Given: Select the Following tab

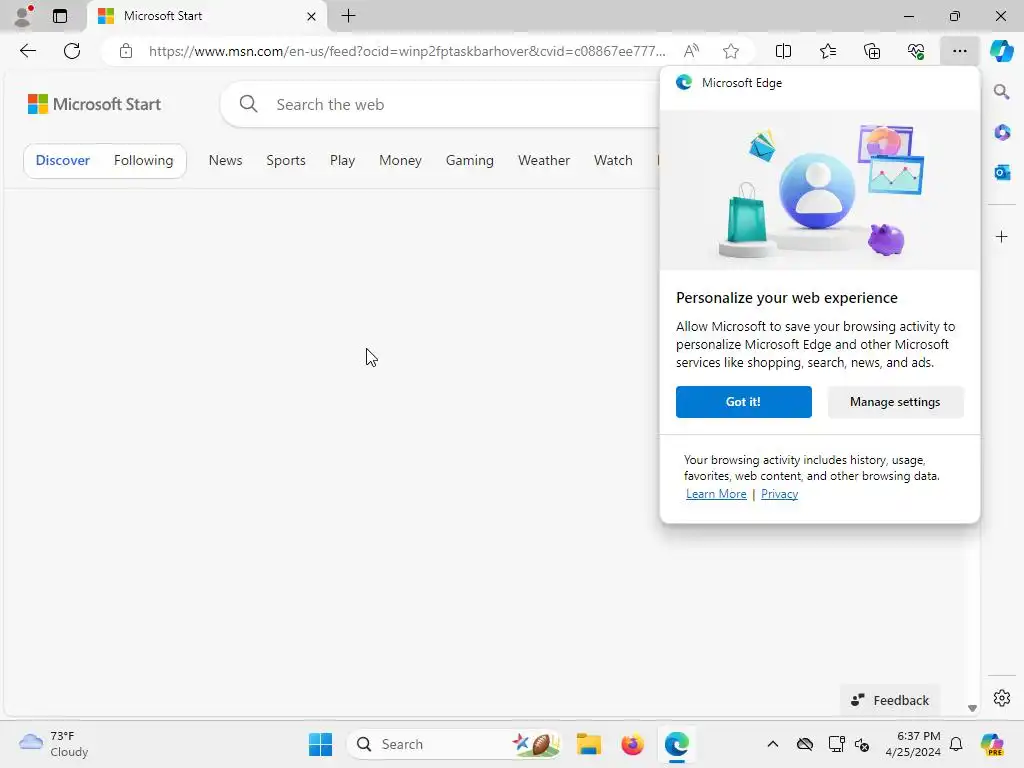Looking at the screenshot, I should coord(144,161).
